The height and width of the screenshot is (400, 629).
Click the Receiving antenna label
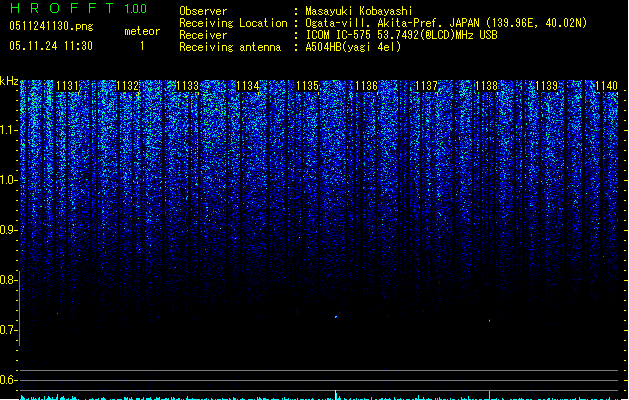pos(230,47)
